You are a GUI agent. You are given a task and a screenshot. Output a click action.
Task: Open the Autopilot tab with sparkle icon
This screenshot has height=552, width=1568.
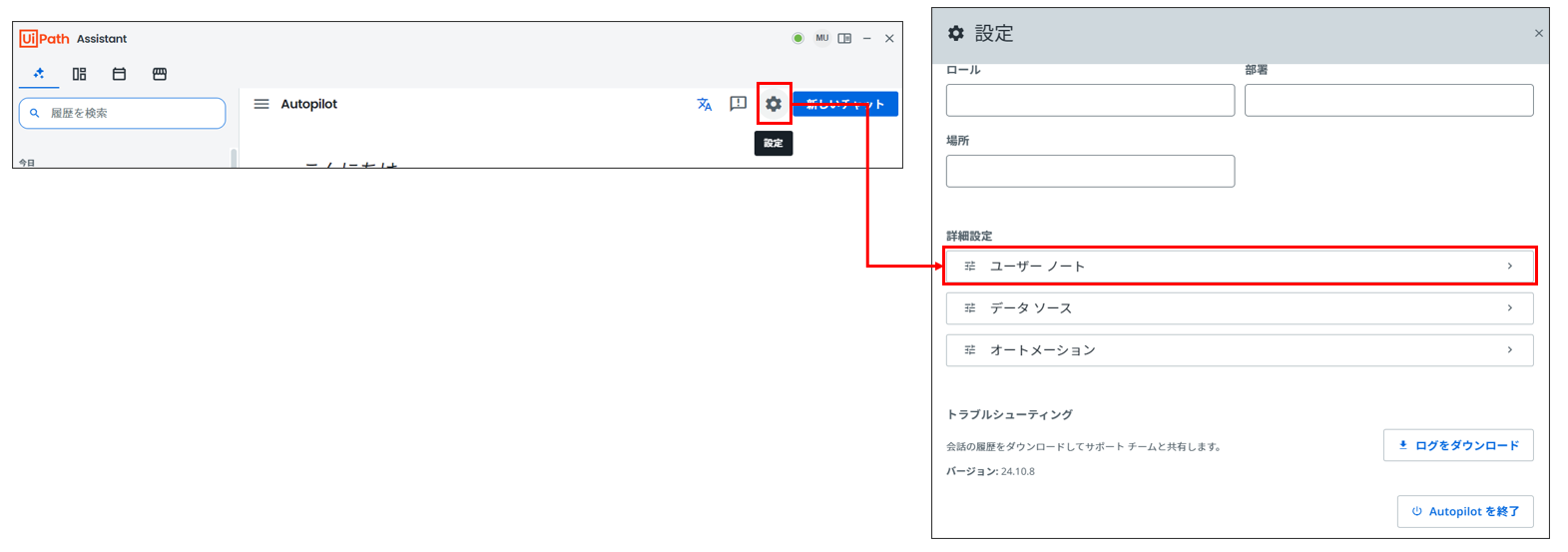pos(39,74)
